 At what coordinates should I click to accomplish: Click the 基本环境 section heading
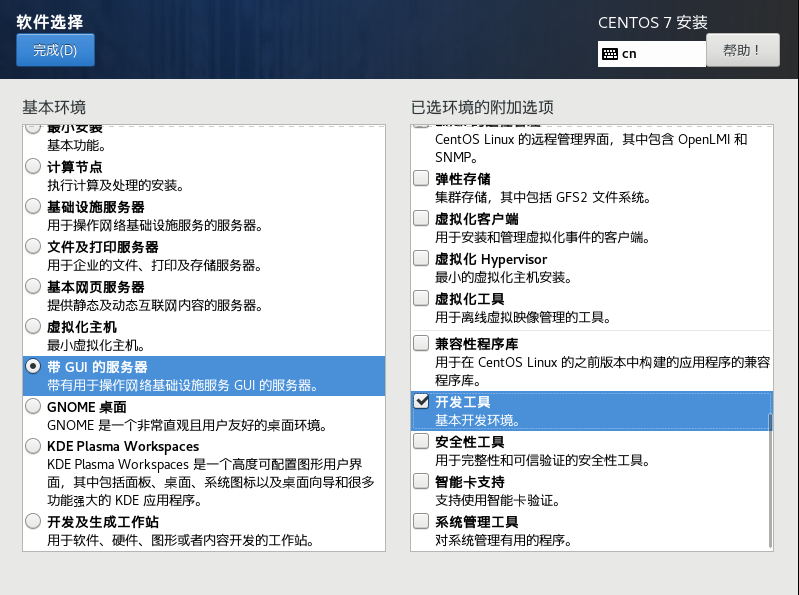pyautogui.click(x=54, y=107)
